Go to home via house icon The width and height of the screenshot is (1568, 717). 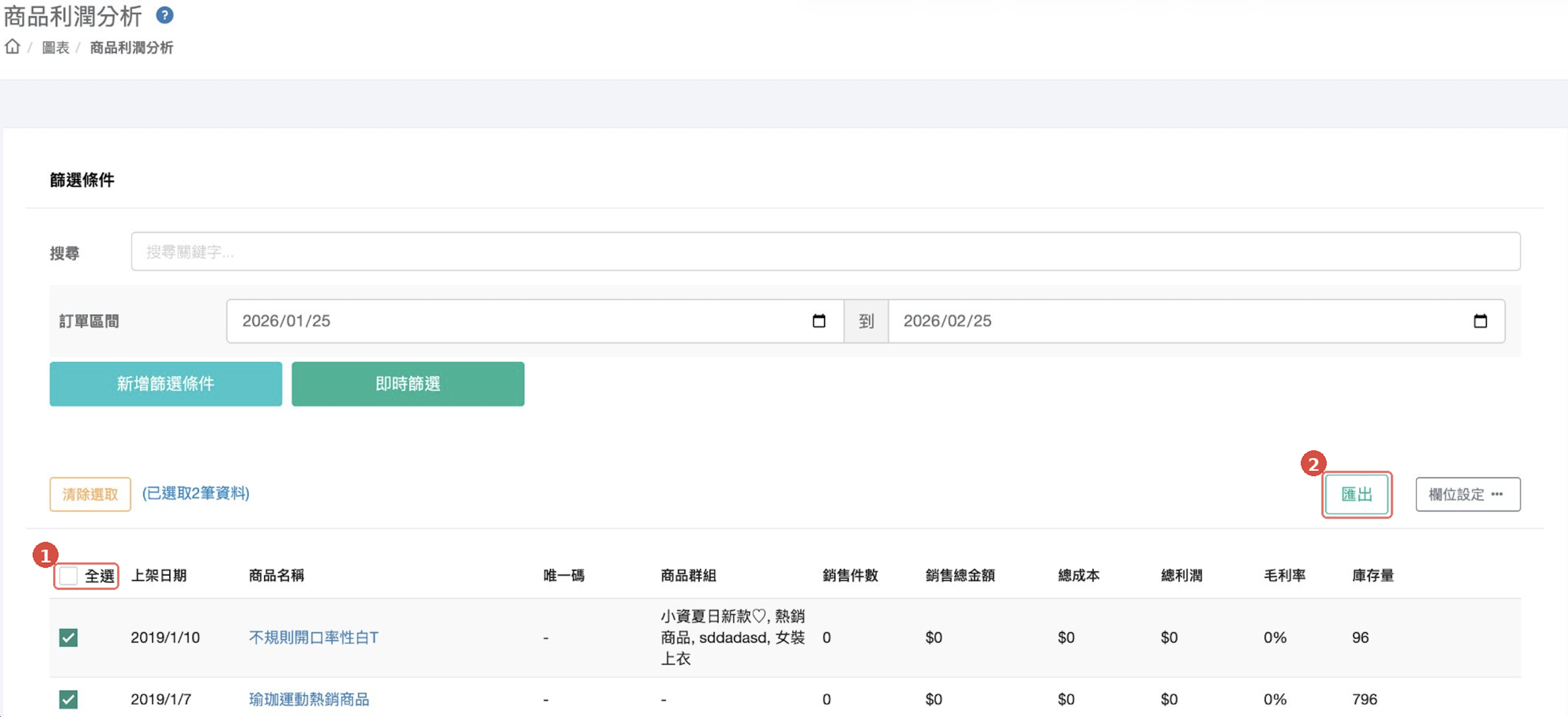pos(12,47)
